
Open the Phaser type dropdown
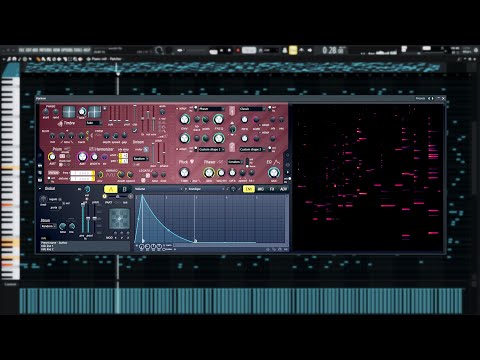click(x=235, y=162)
